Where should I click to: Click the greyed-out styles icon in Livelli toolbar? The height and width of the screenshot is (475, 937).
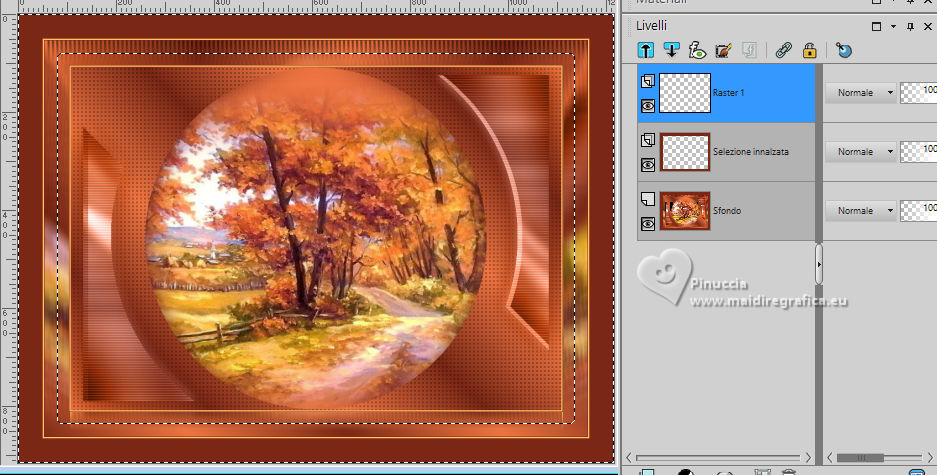749,50
